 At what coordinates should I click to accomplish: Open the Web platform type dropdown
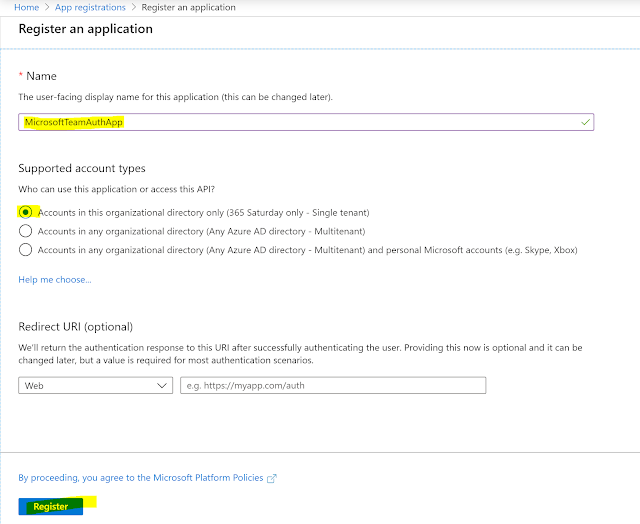coord(96,385)
